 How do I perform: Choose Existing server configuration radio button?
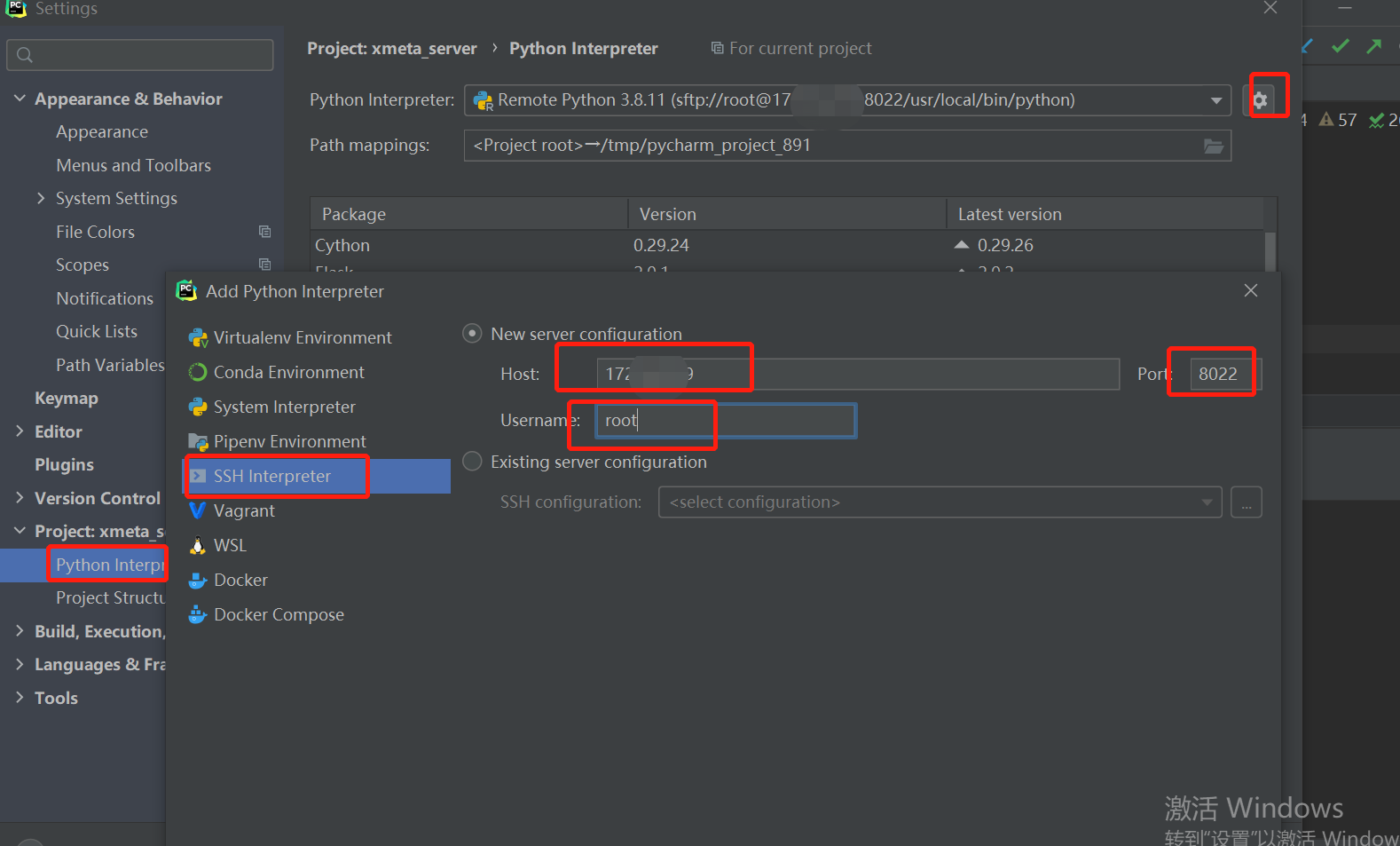473,462
